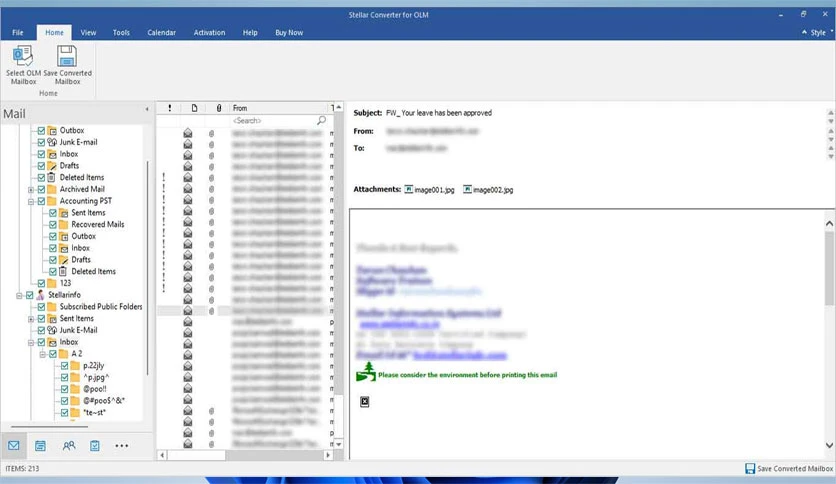Open the Style dropdown
Viewport: 836px width, 484px height.
(x=822, y=33)
